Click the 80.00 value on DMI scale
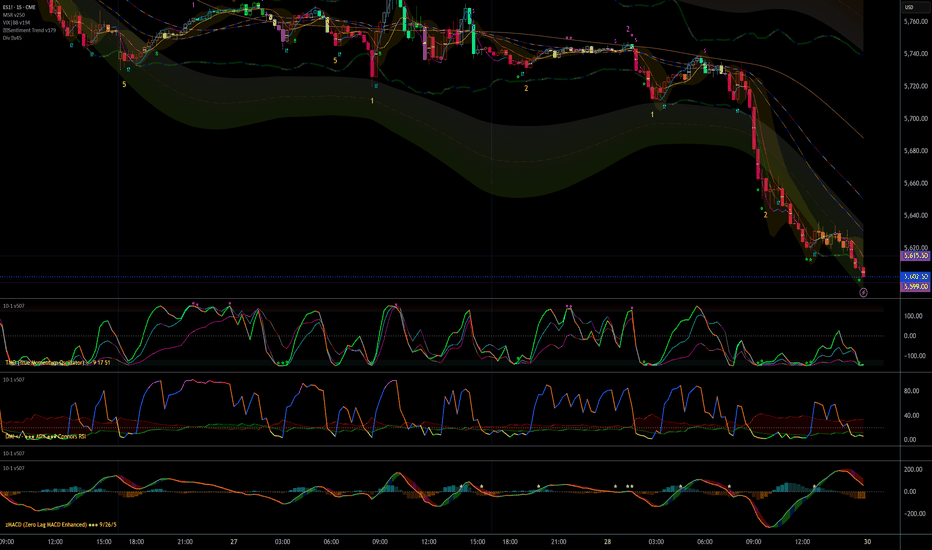 coord(911,391)
